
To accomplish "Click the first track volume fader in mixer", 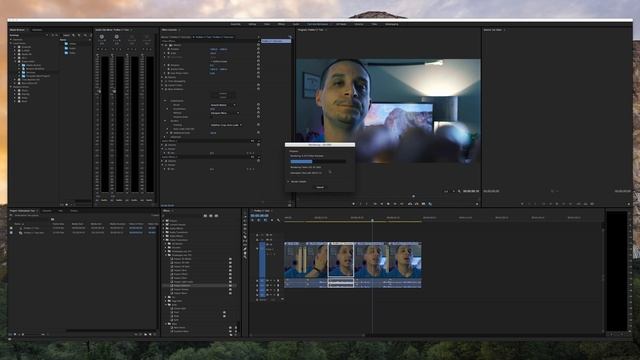I will (x=99, y=91).
